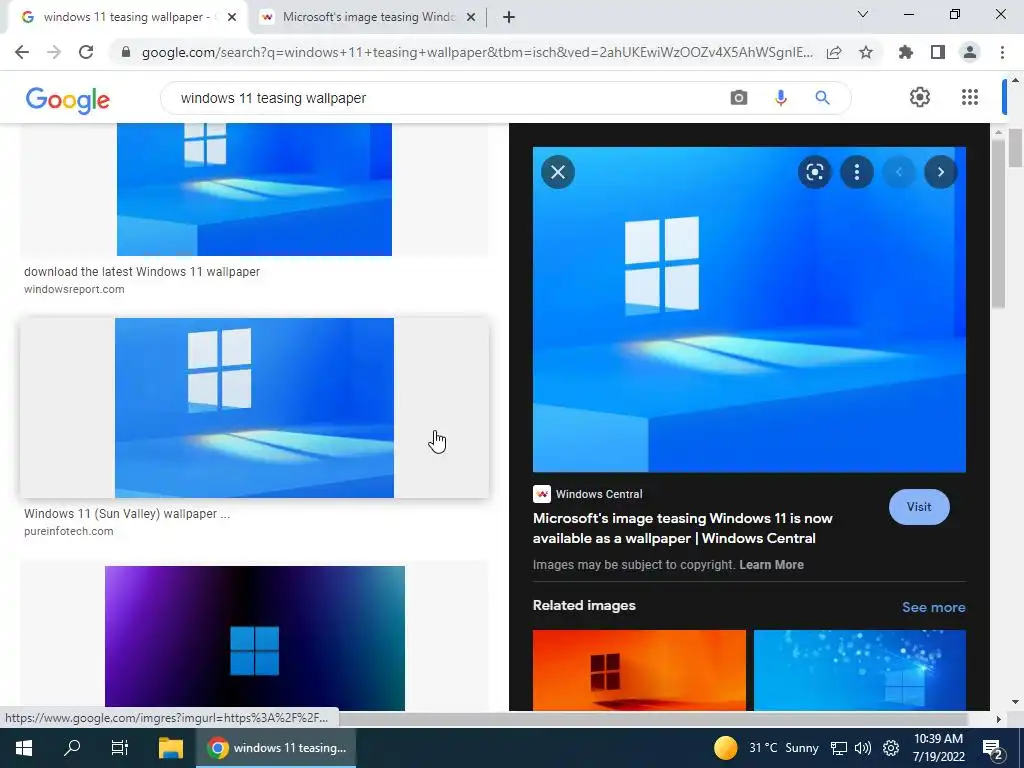Search by image using camera icon
Viewport: 1024px width, 768px height.
pos(739,98)
